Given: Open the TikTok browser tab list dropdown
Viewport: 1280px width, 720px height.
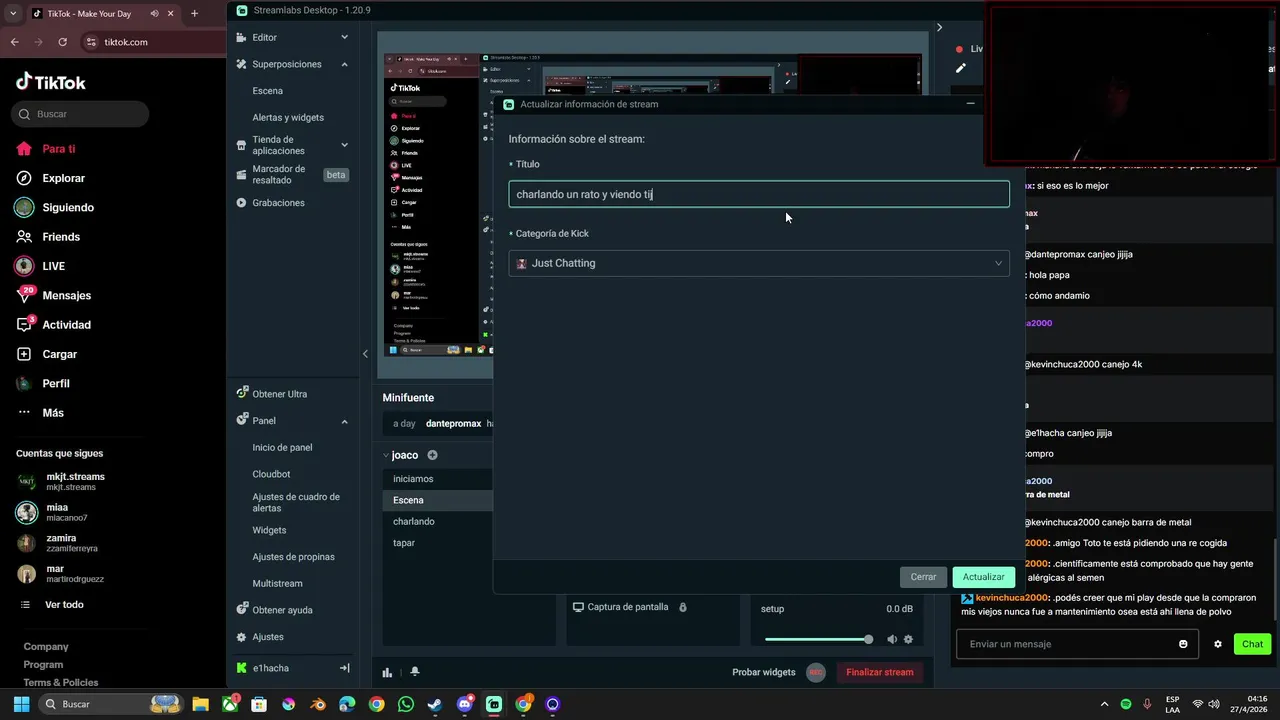Looking at the screenshot, I should coord(13,14).
